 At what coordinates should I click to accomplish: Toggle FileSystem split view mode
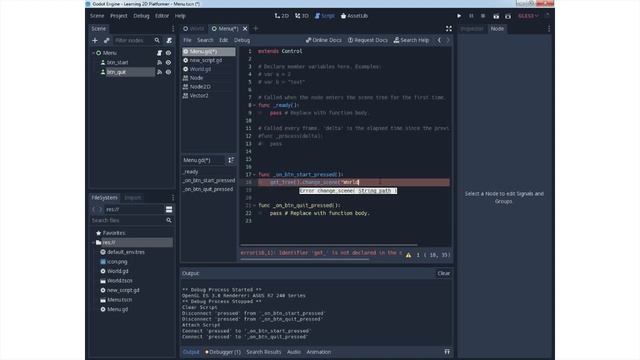169,209
